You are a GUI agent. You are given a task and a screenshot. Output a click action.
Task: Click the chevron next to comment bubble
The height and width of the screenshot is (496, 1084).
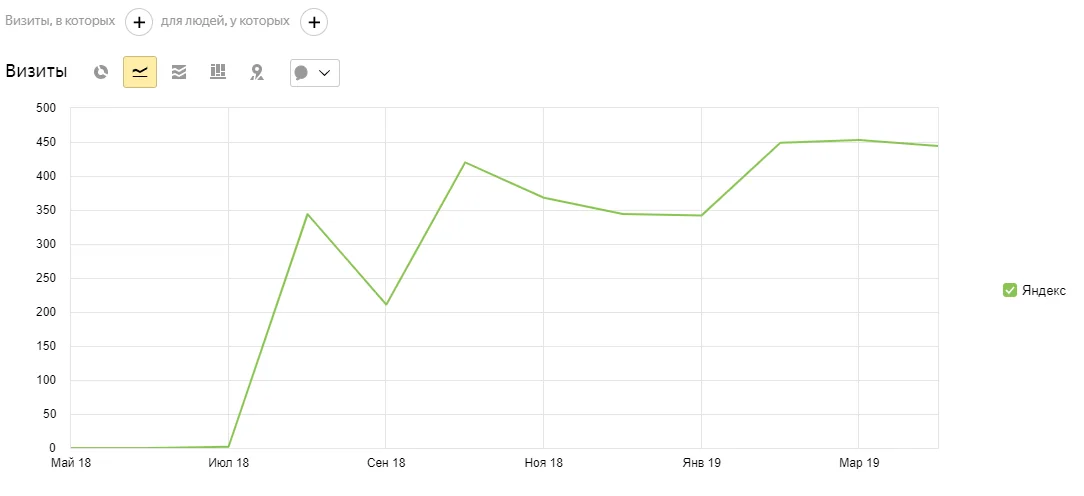click(x=325, y=73)
